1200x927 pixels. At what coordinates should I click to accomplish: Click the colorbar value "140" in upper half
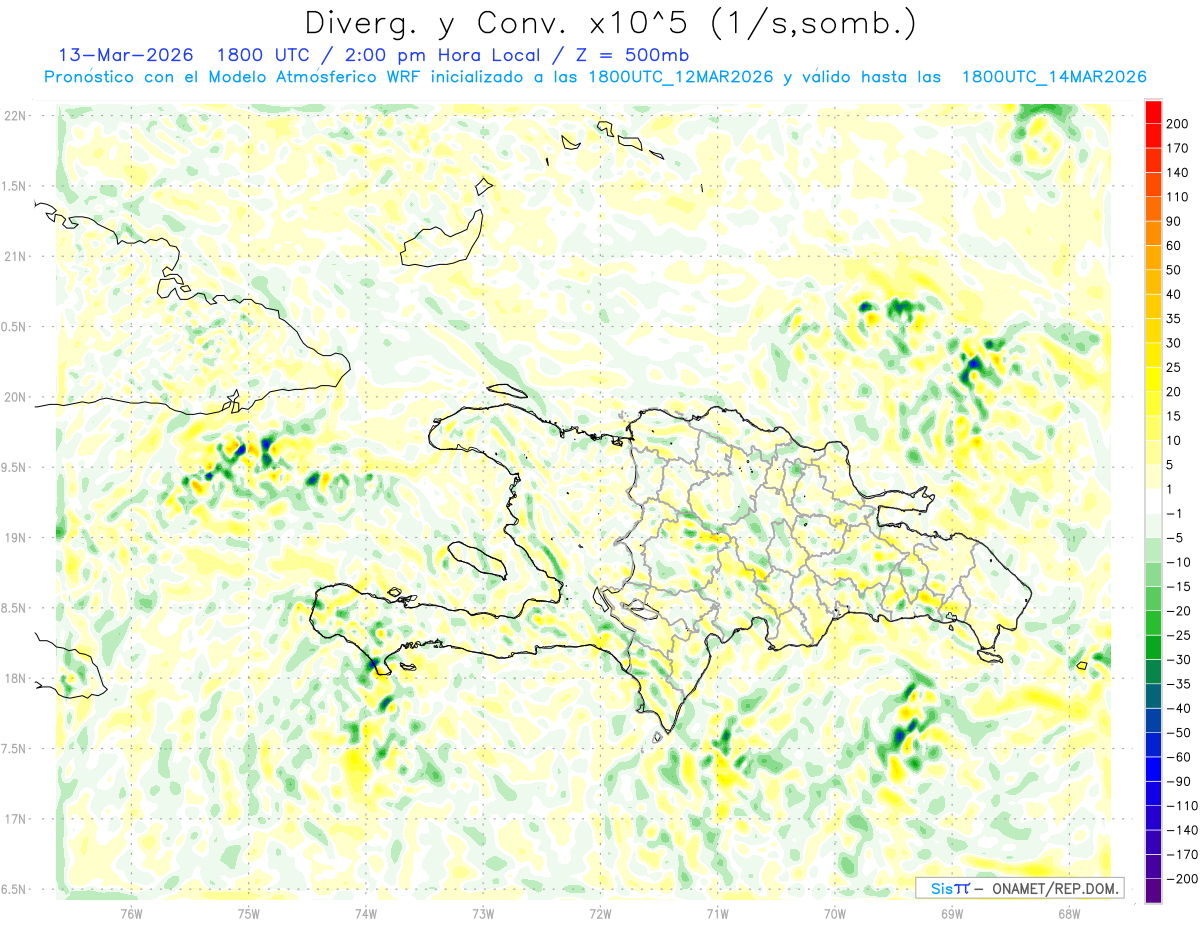coord(1177,172)
